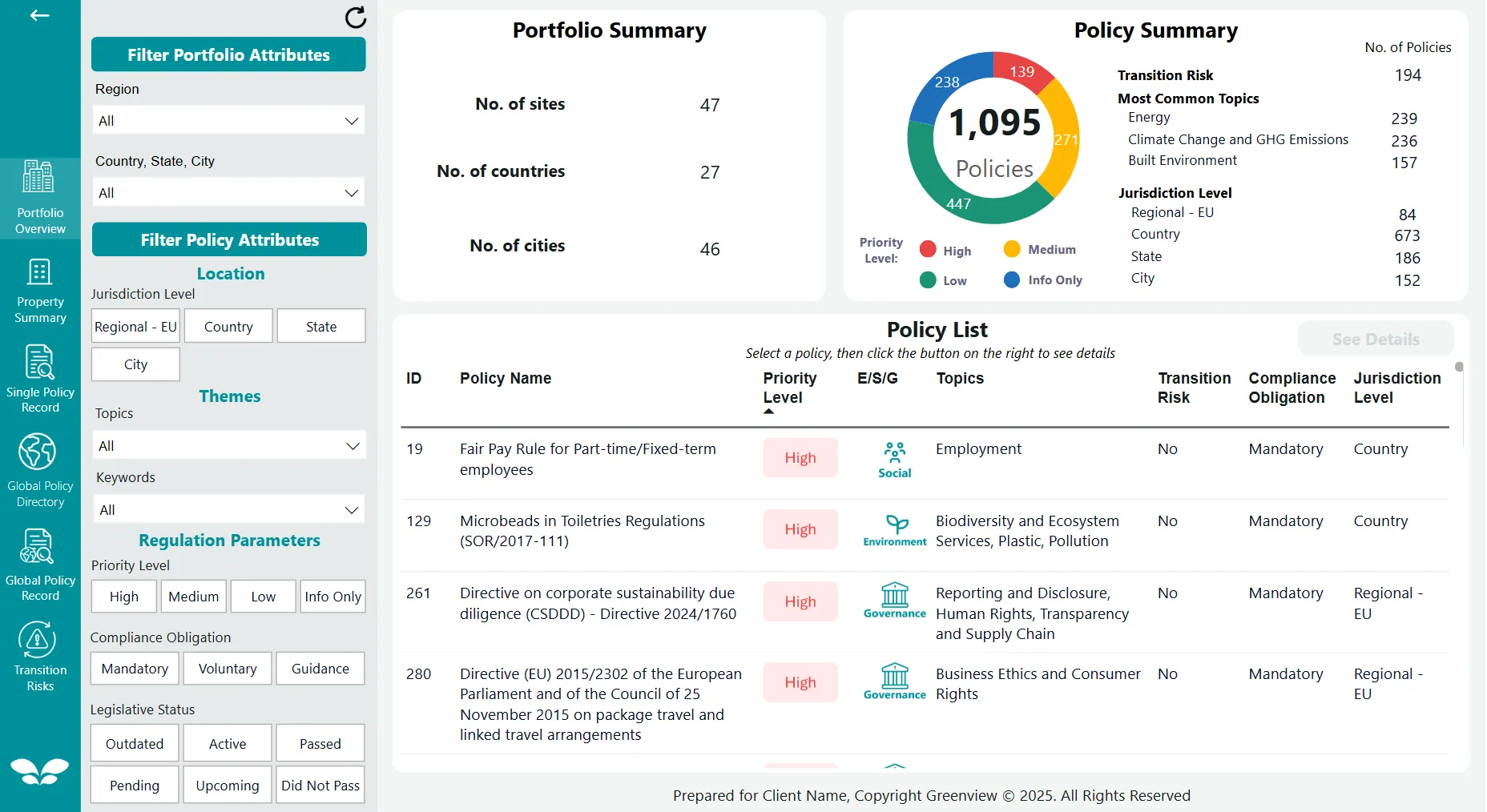Screen dimensions: 1487x812
Task: Open the Global Policy Record page
Action: pos(40,563)
